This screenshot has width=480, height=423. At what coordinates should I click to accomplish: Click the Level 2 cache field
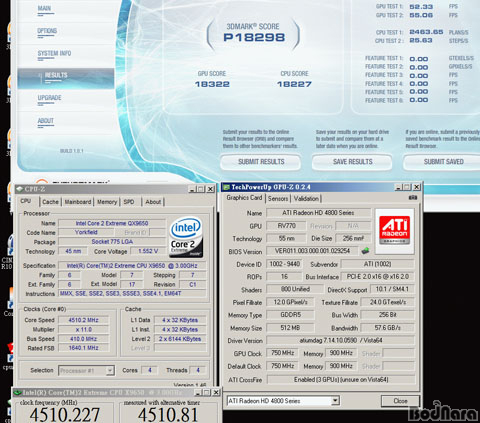point(180,339)
